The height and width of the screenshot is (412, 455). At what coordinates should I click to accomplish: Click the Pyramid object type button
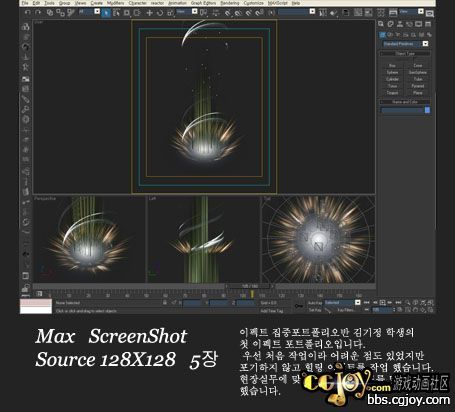418,86
